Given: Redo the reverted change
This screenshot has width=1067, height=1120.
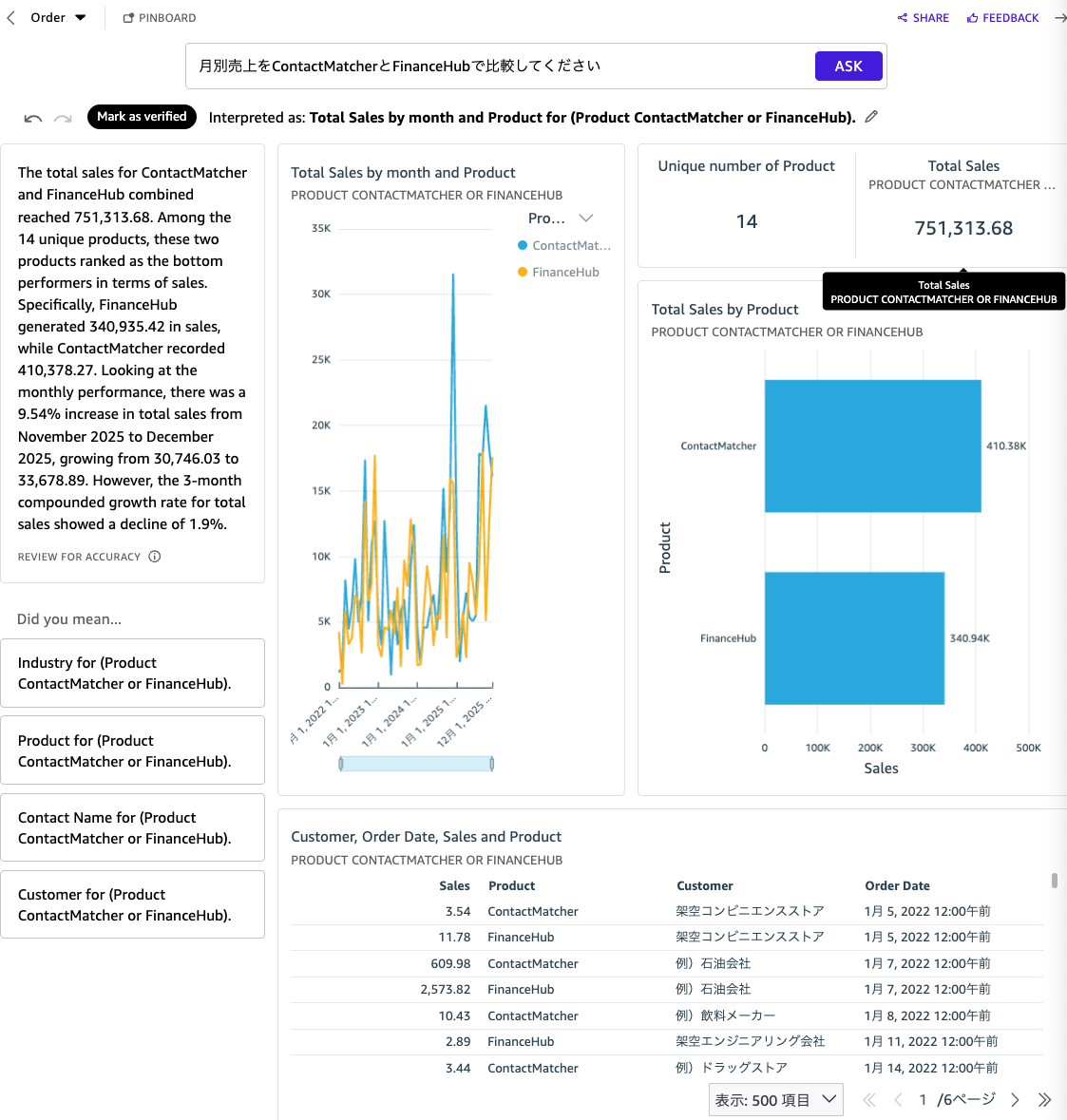Looking at the screenshot, I should point(63,117).
